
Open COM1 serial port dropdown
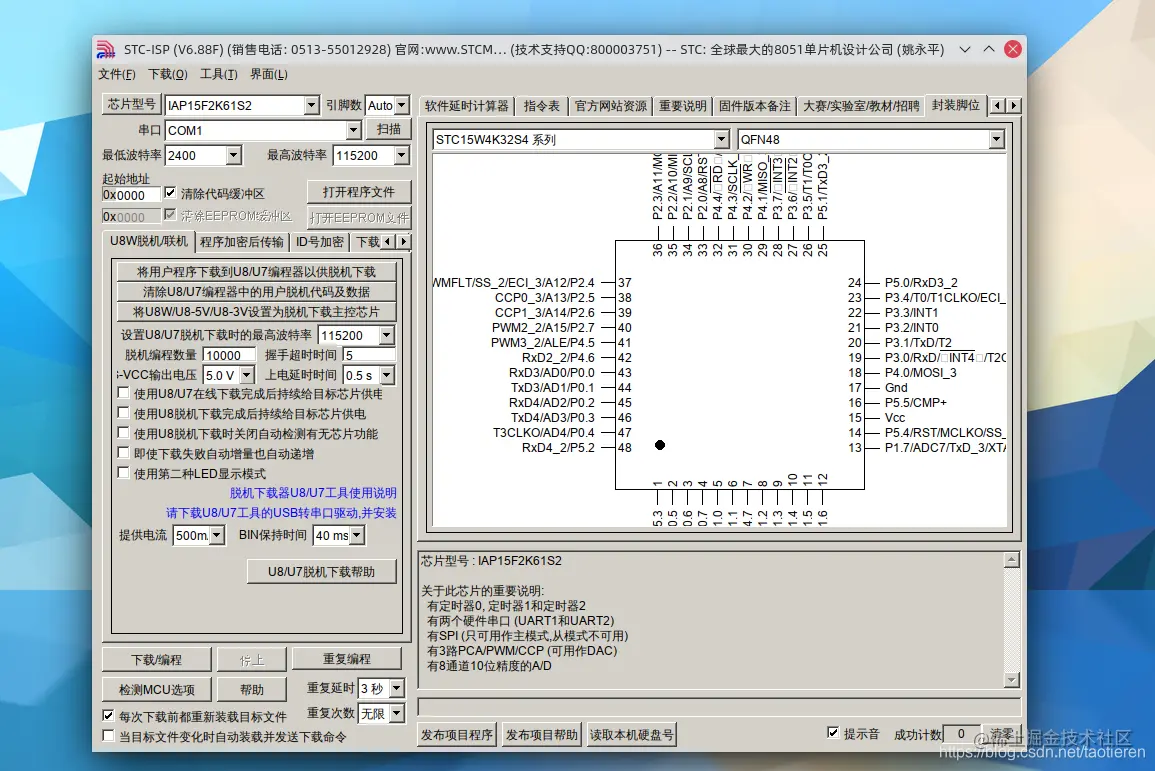(354, 130)
